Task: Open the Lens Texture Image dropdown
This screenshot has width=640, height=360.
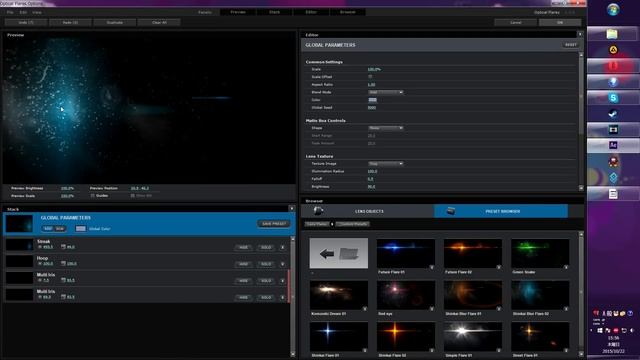Action: (386, 164)
